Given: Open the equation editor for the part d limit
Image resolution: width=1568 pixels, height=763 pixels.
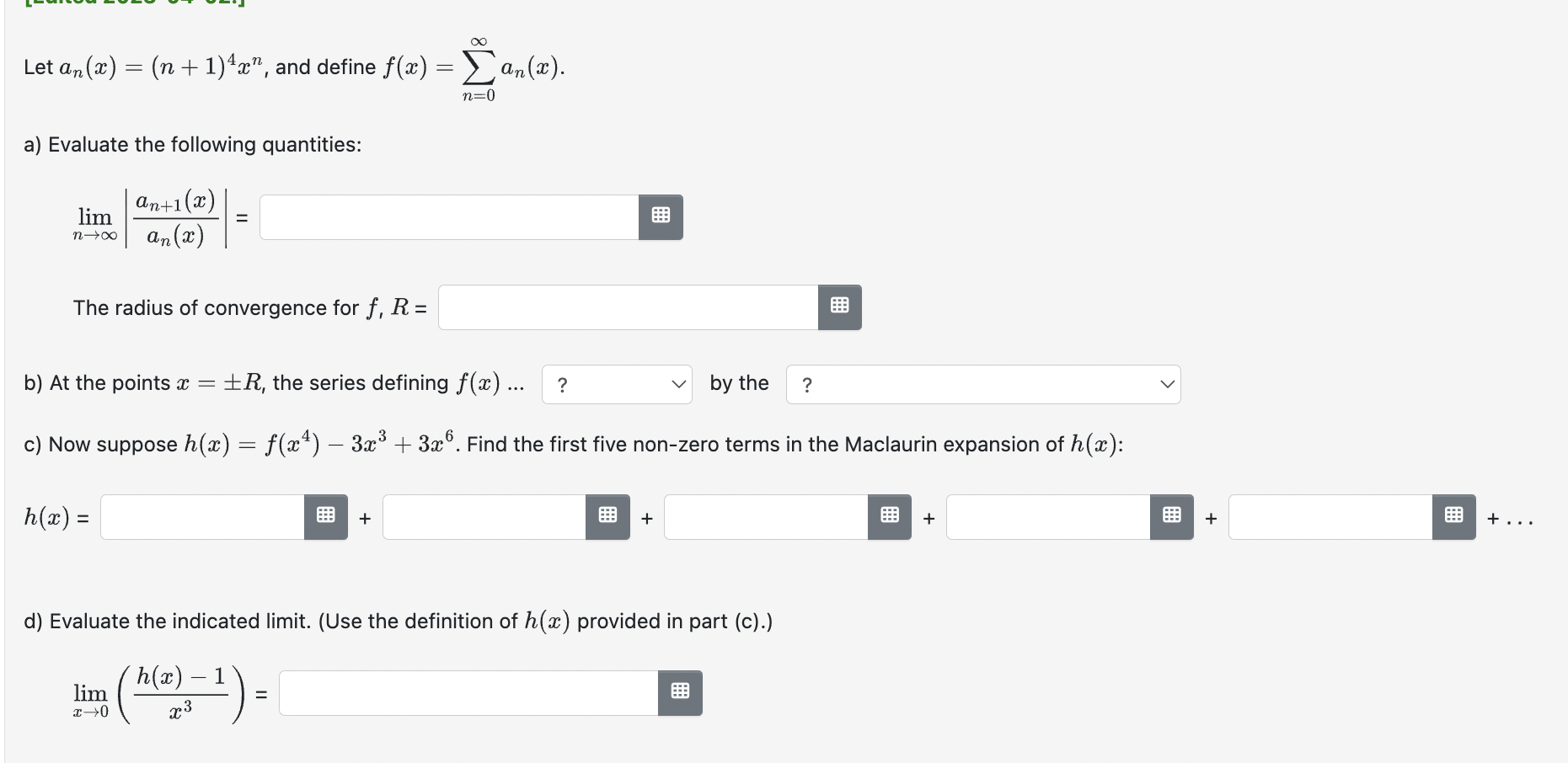Looking at the screenshot, I should pos(680,692).
